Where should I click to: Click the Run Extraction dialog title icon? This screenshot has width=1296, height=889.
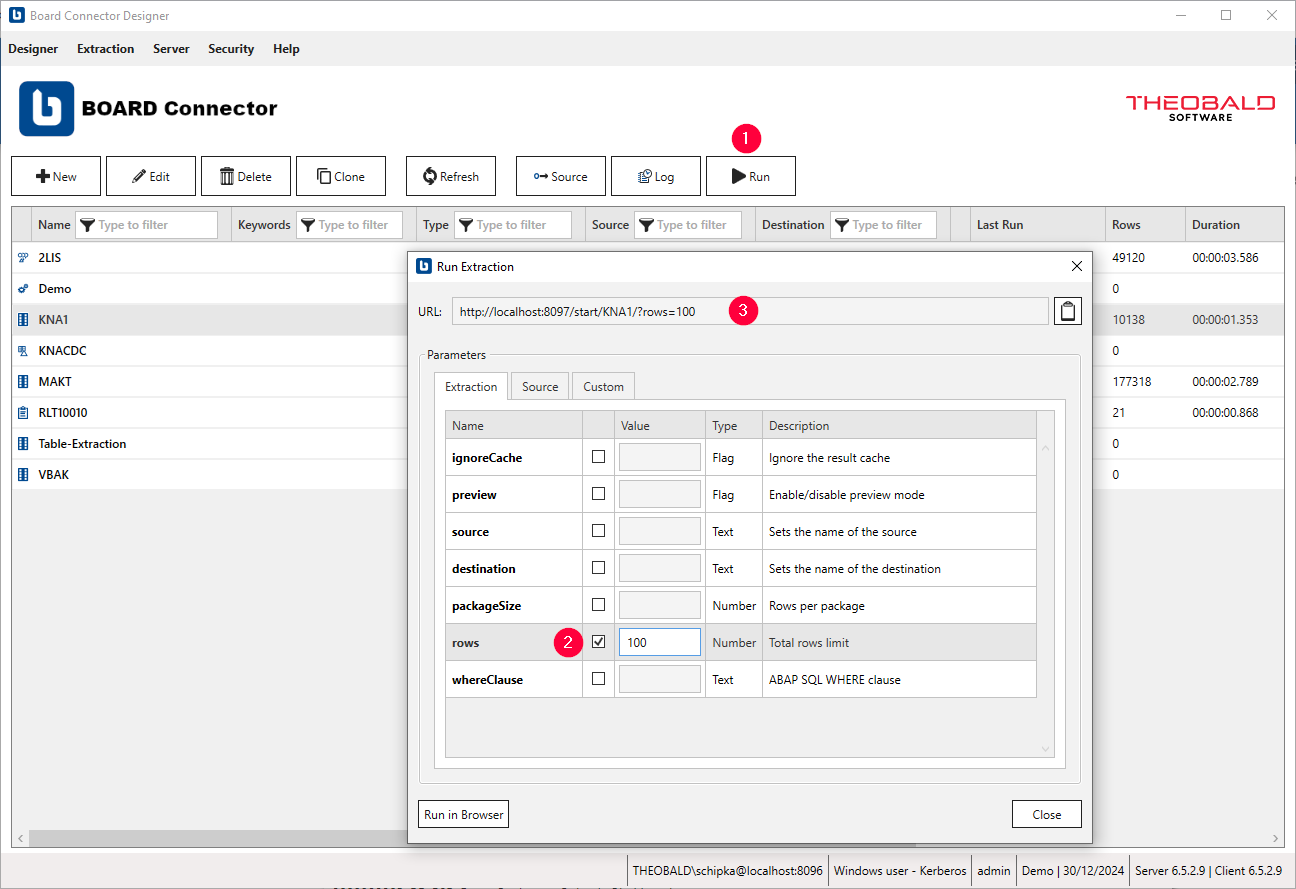pos(423,267)
